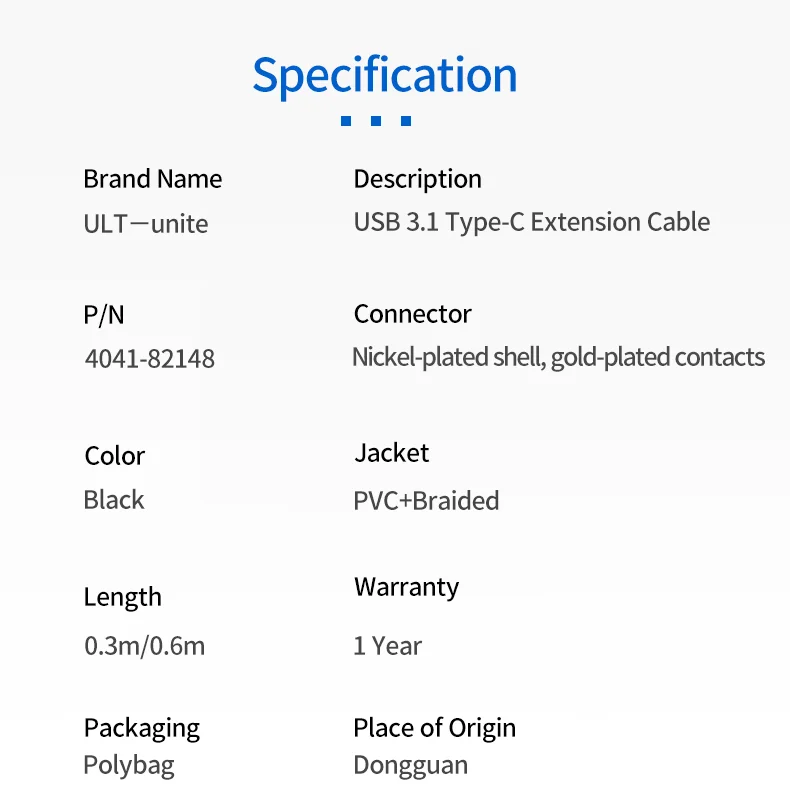The height and width of the screenshot is (800, 790).
Task: Select the Nickel-plated shell, gold-plated contacts text
Action: [558, 358]
